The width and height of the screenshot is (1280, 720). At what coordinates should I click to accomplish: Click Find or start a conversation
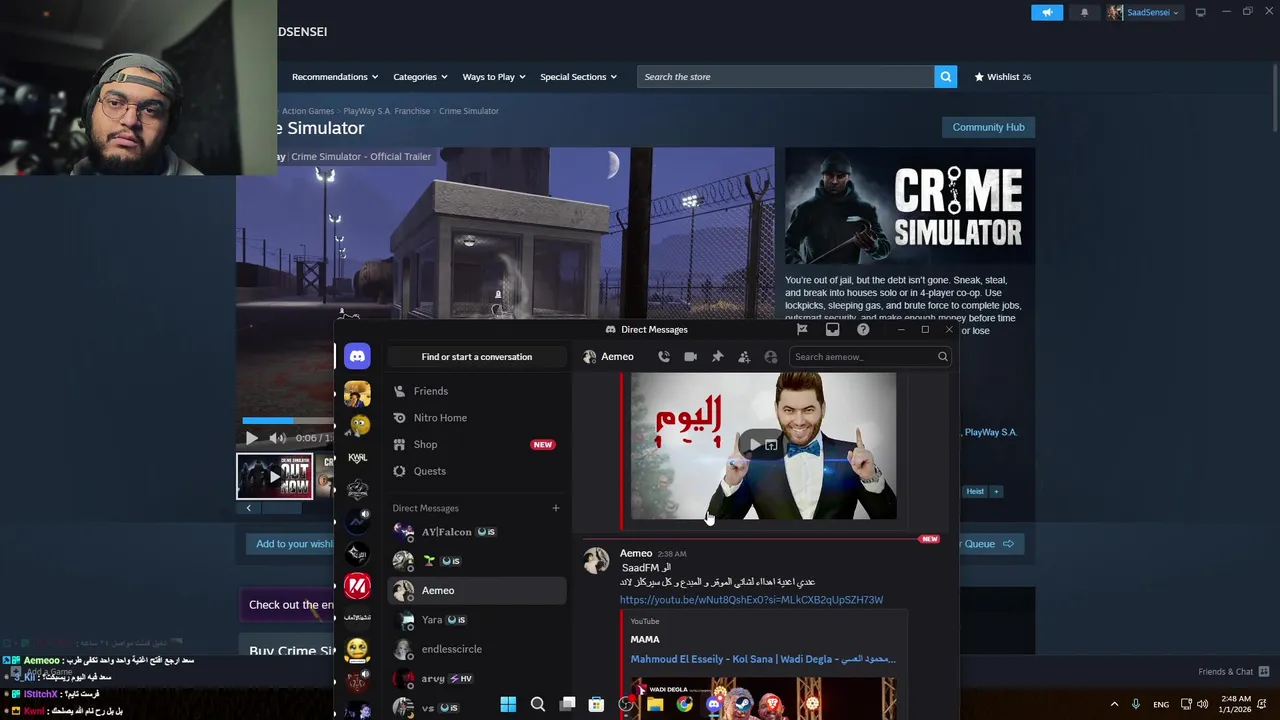[477, 357]
